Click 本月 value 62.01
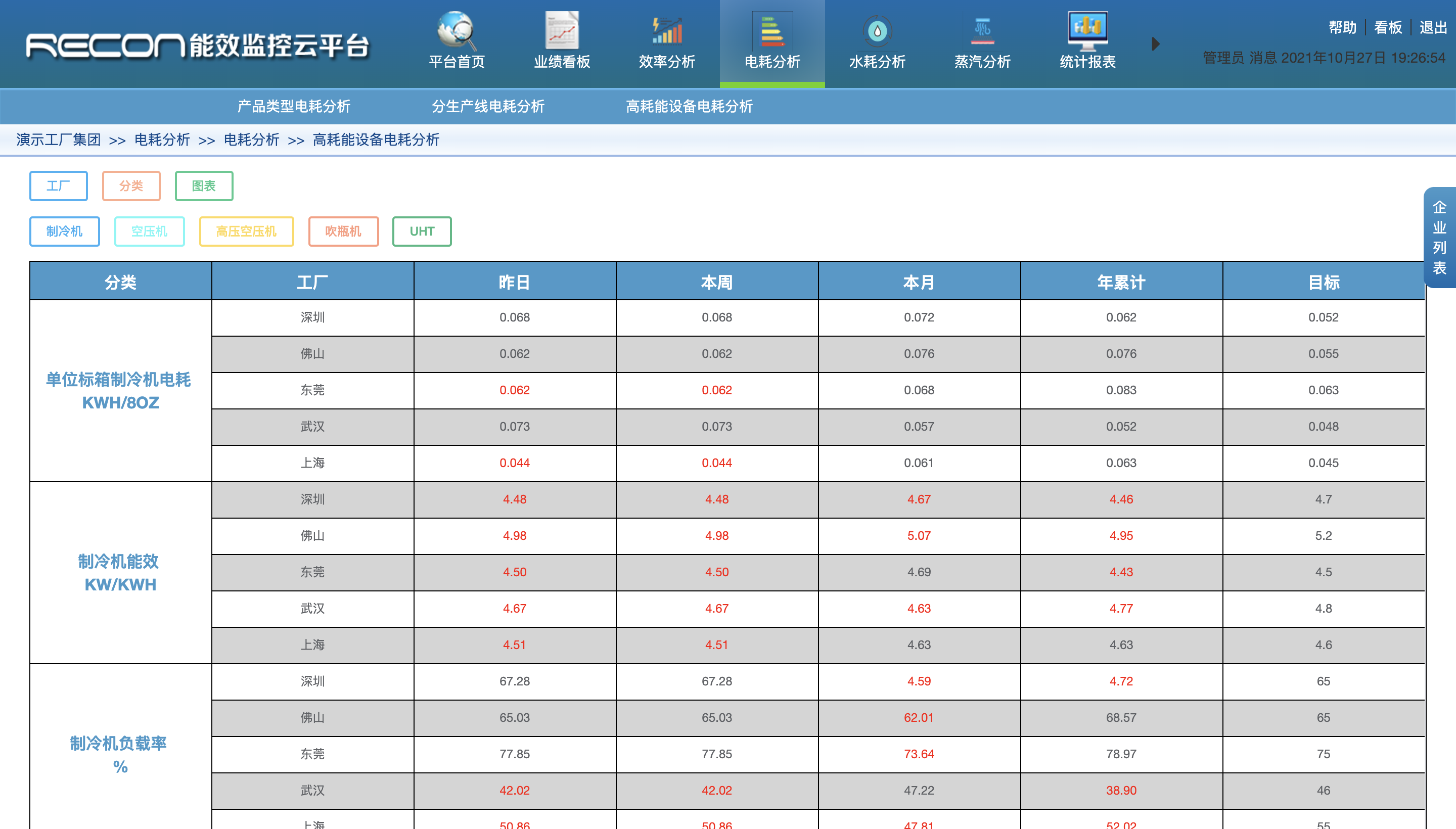 click(x=919, y=717)
